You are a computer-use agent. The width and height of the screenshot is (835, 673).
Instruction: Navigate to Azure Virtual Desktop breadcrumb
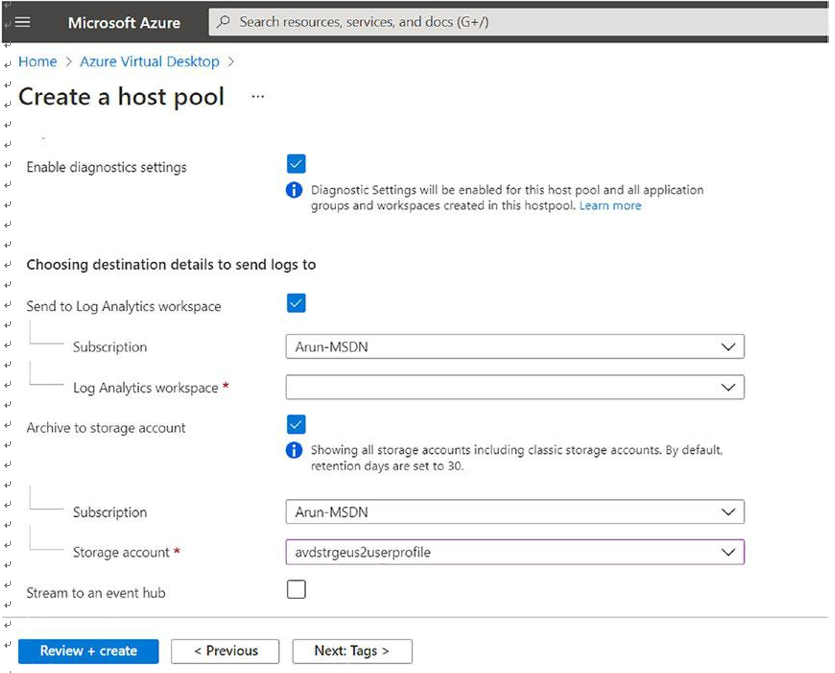click(150, 62)
